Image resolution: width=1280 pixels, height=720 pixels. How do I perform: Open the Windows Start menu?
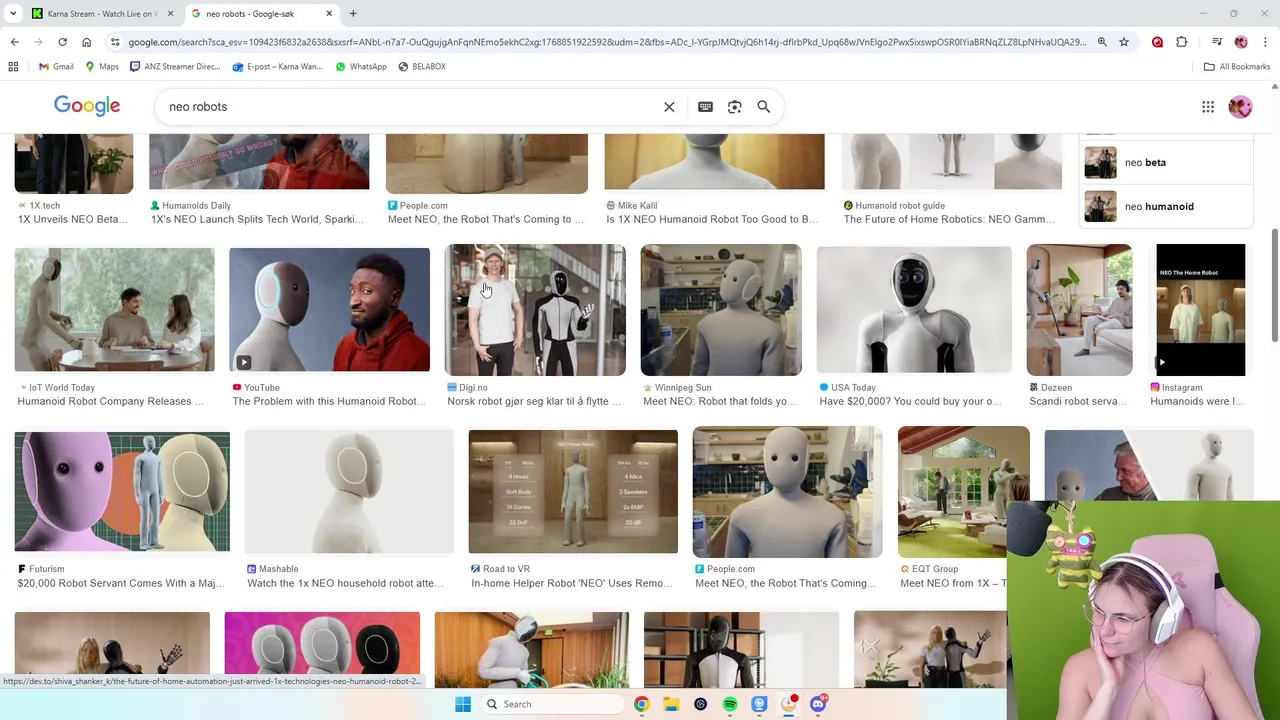pyautogui.click(x=463, y=704)
